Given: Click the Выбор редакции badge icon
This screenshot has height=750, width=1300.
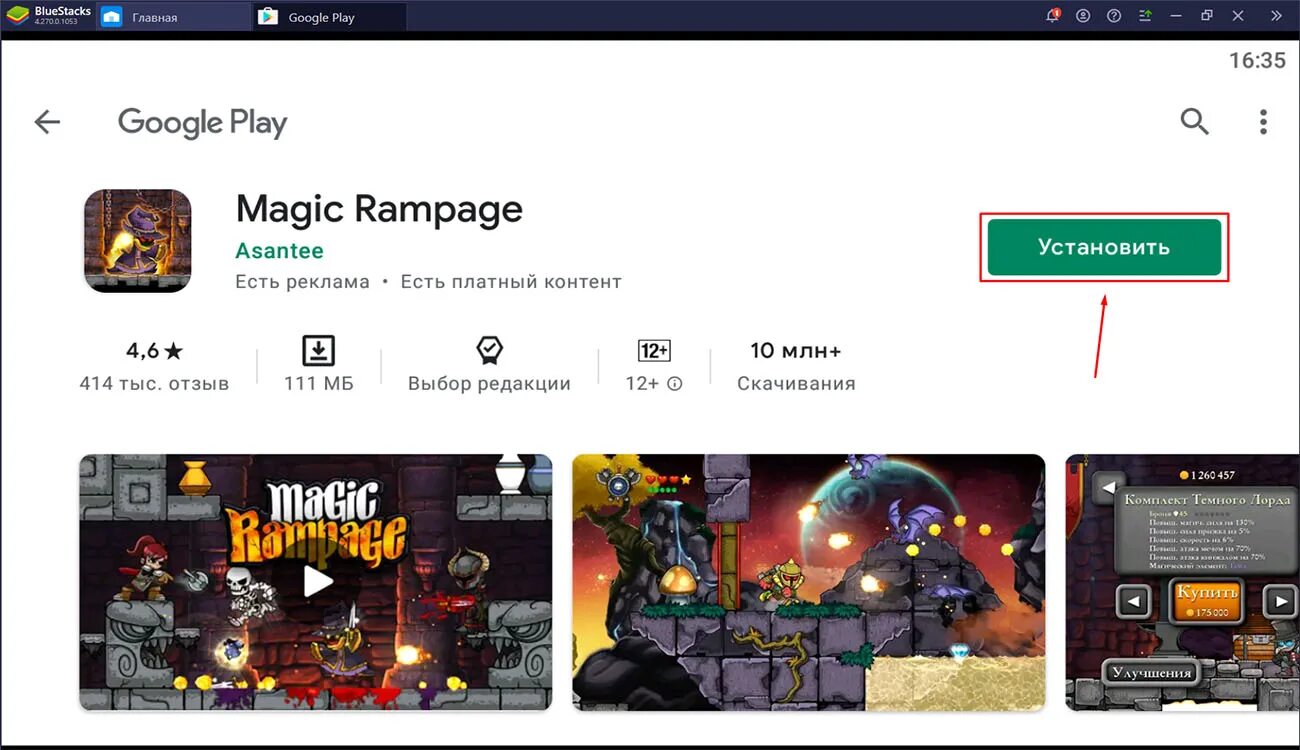Looking at the screenshot, I should 489,350.
